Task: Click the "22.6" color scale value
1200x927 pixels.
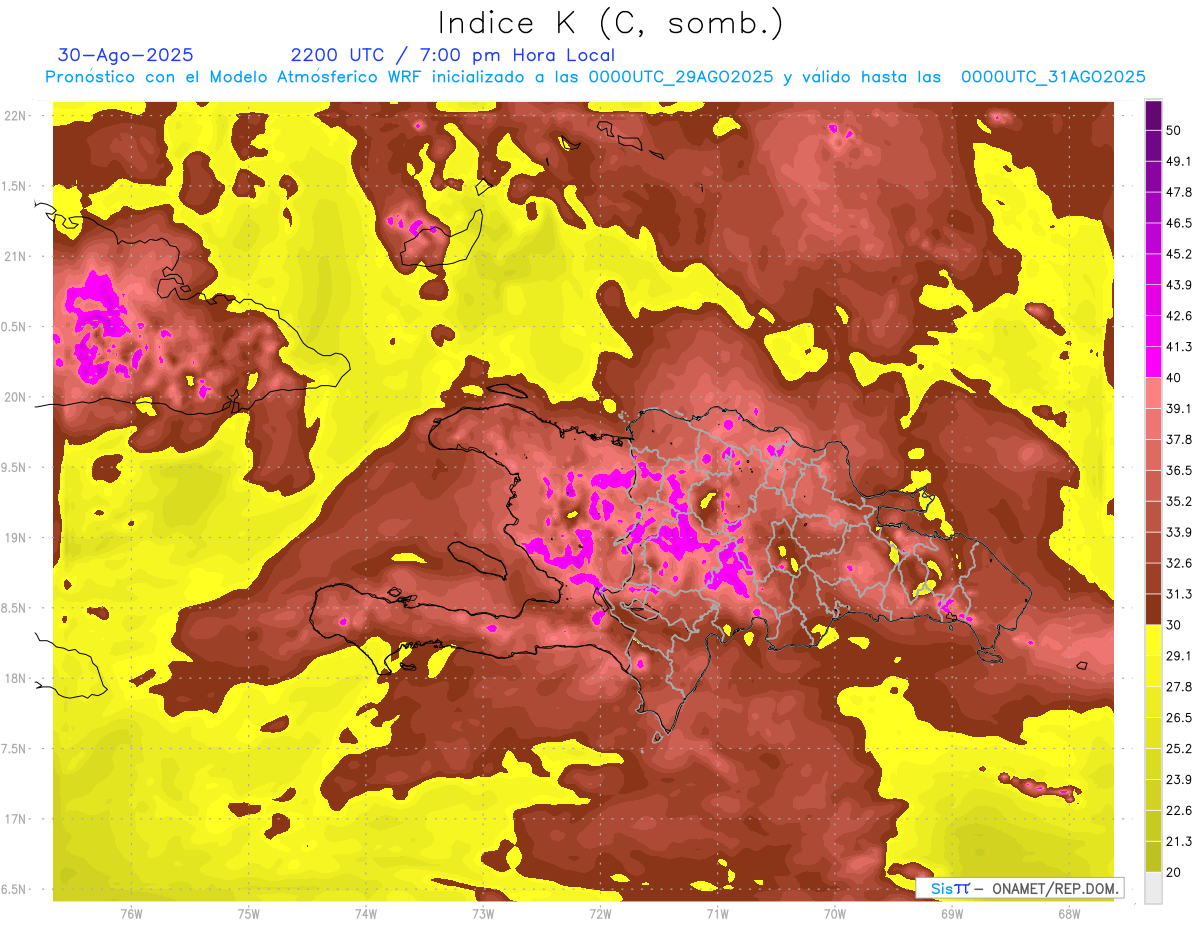Action: coord(1179,811)
